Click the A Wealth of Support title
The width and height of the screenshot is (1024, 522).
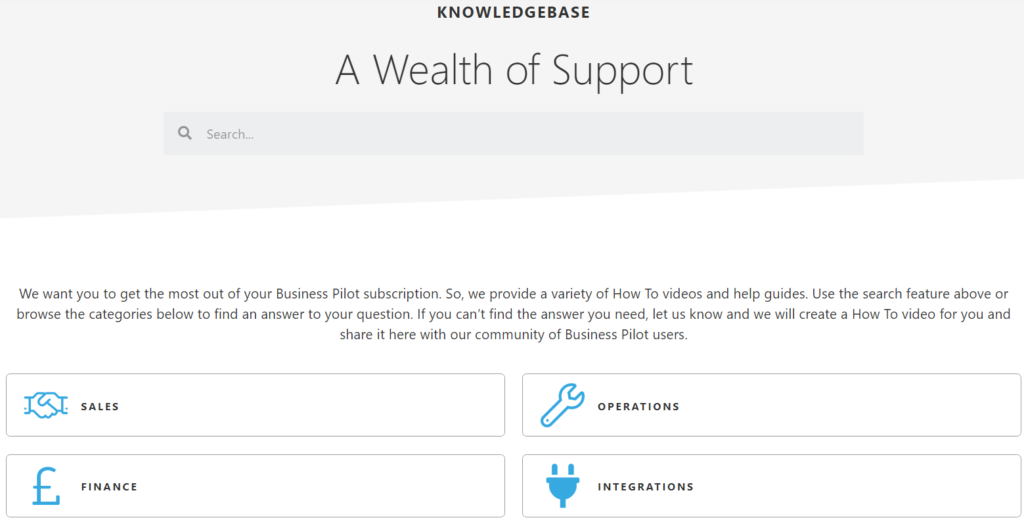(x=514, y=70)
